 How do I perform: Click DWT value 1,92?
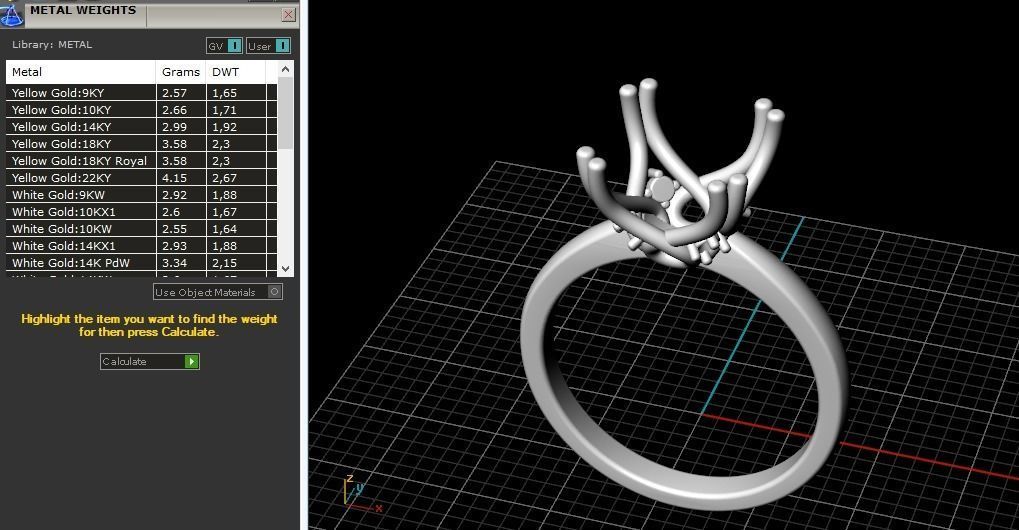click(224, 127)
